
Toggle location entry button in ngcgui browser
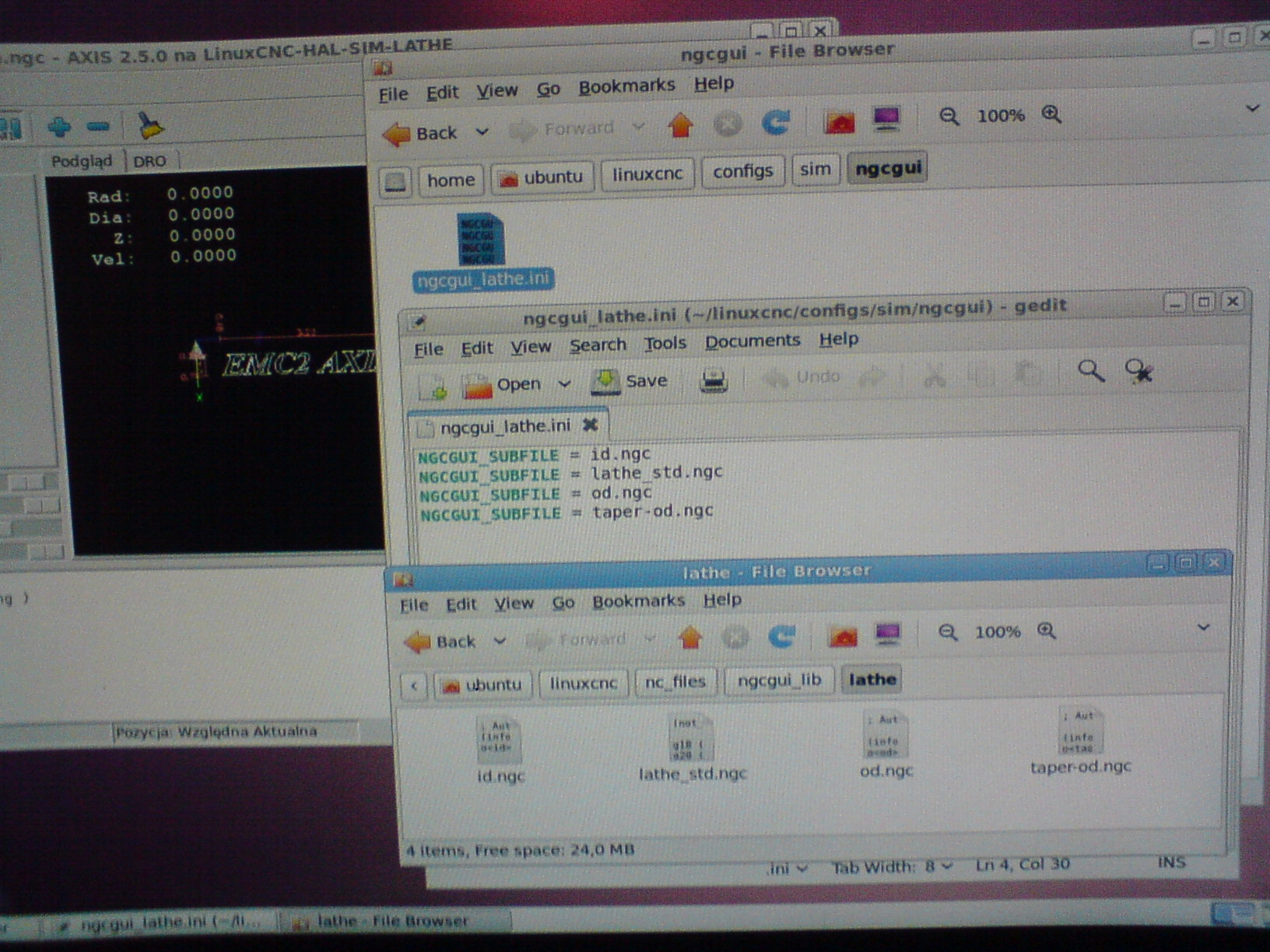(x=396, y=182)
